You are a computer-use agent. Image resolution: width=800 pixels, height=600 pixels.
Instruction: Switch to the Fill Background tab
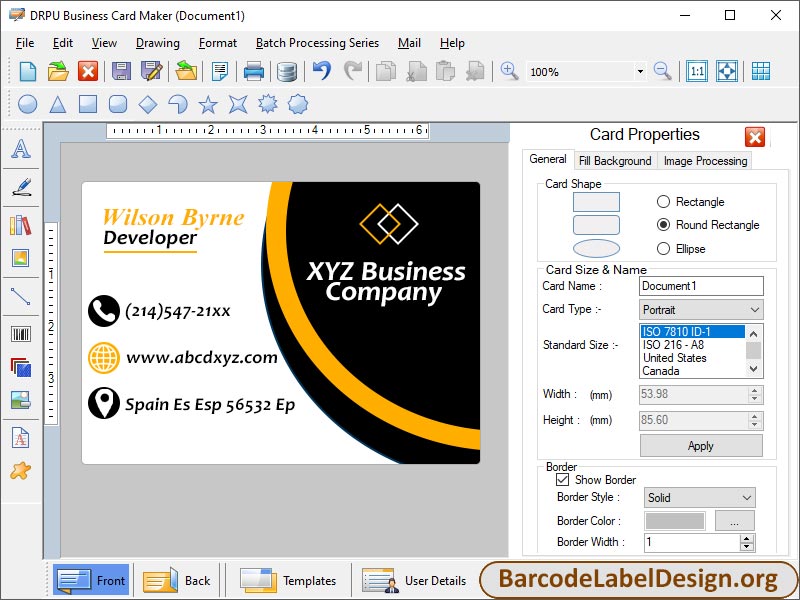pyautogui.click(x=615, y=160)
